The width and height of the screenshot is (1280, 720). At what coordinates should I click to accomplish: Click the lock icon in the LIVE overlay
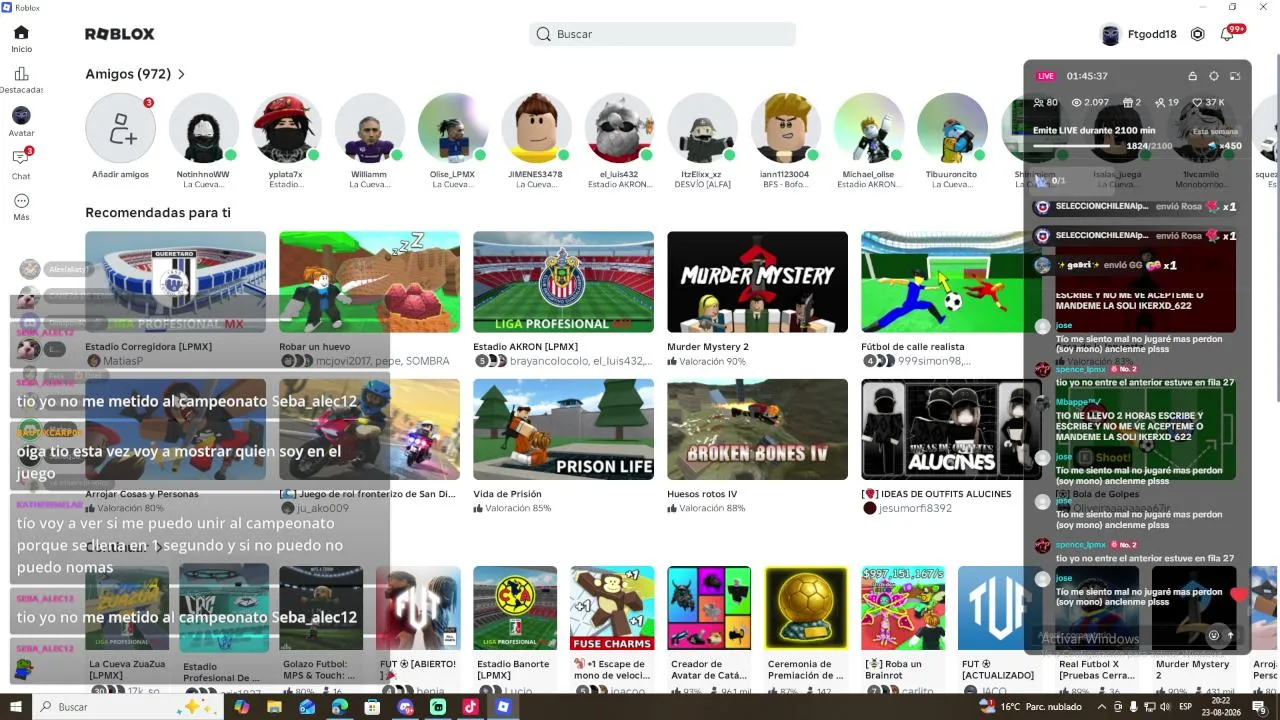1192,76
